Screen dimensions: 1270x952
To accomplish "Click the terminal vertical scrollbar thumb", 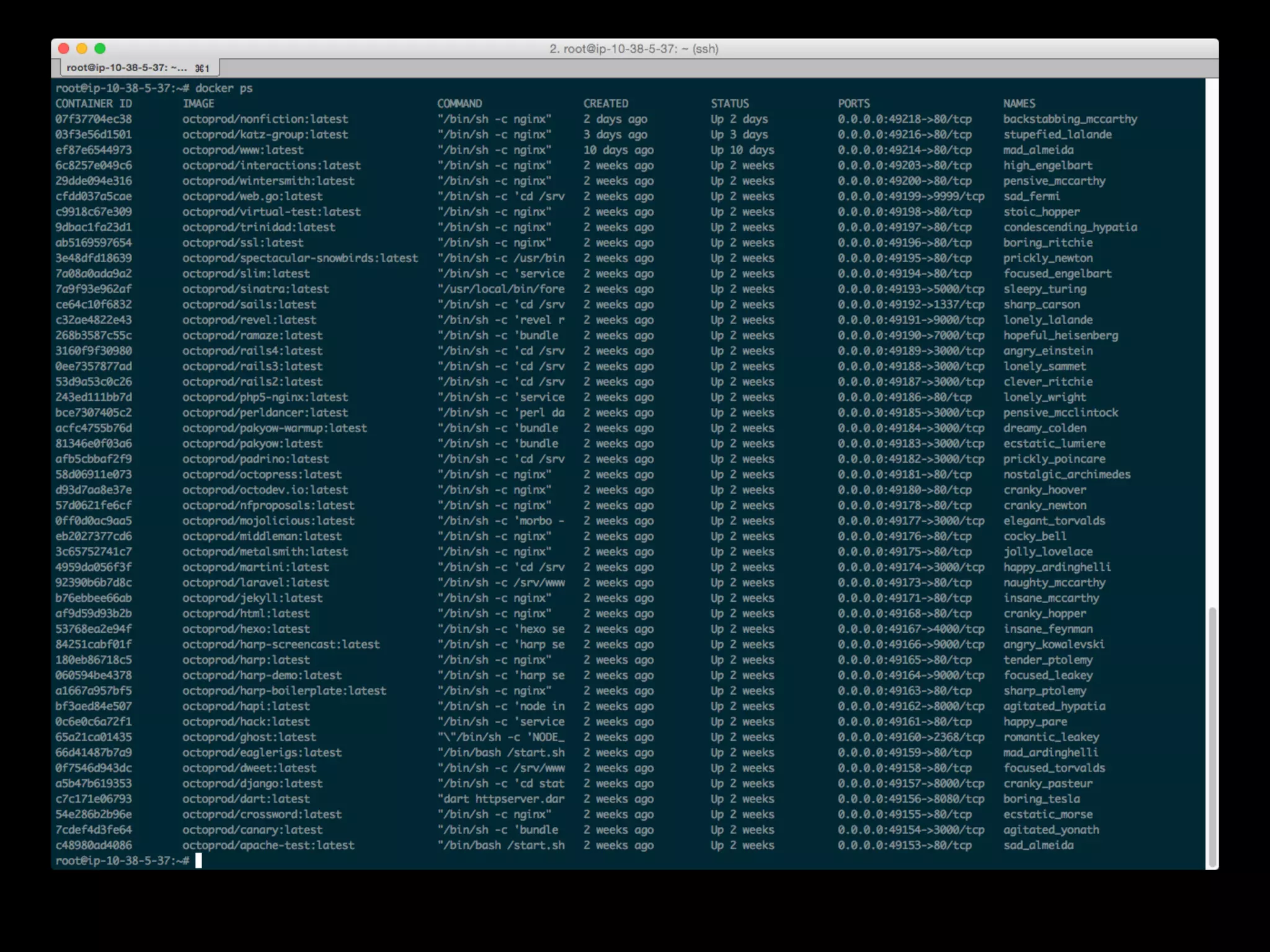I will pos(1212,736).
